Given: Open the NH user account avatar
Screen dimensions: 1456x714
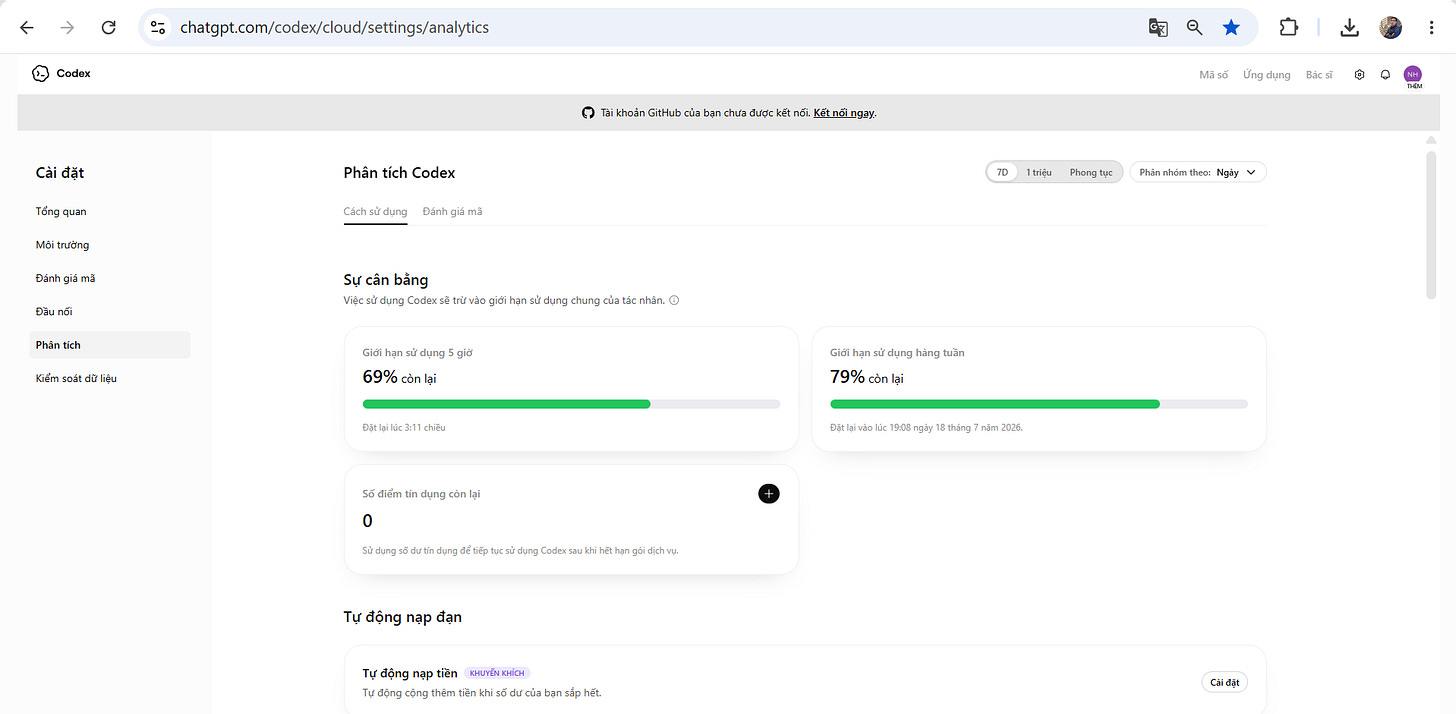Looking at the screenshot, I should [1413, 74].
